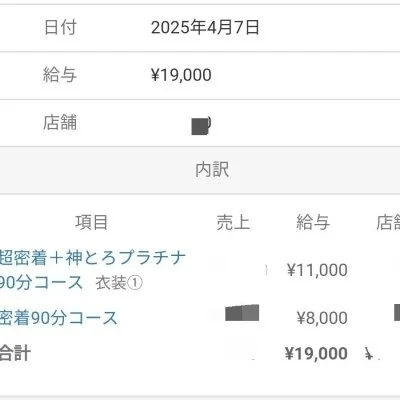This screenshot has height=400, width=400.
Task: Click the 超密着＋神とろプラチナ course link
Action: click(x=92, y=270)
